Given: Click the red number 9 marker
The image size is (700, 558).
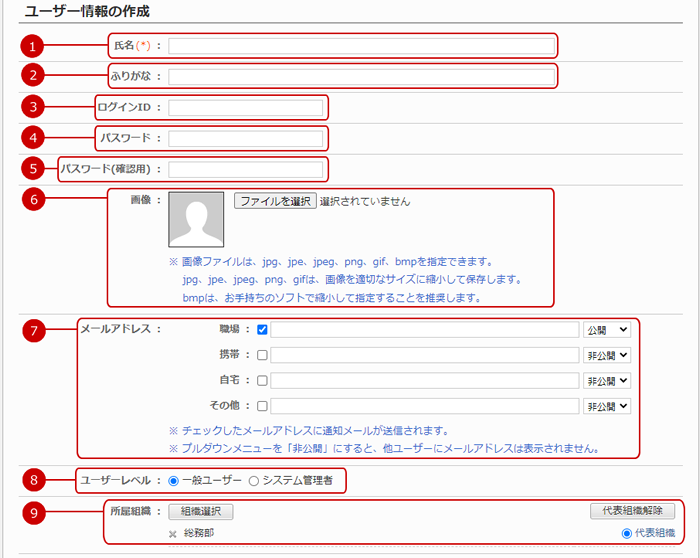Looking at the screenshot, I should (x=33, y=515).
